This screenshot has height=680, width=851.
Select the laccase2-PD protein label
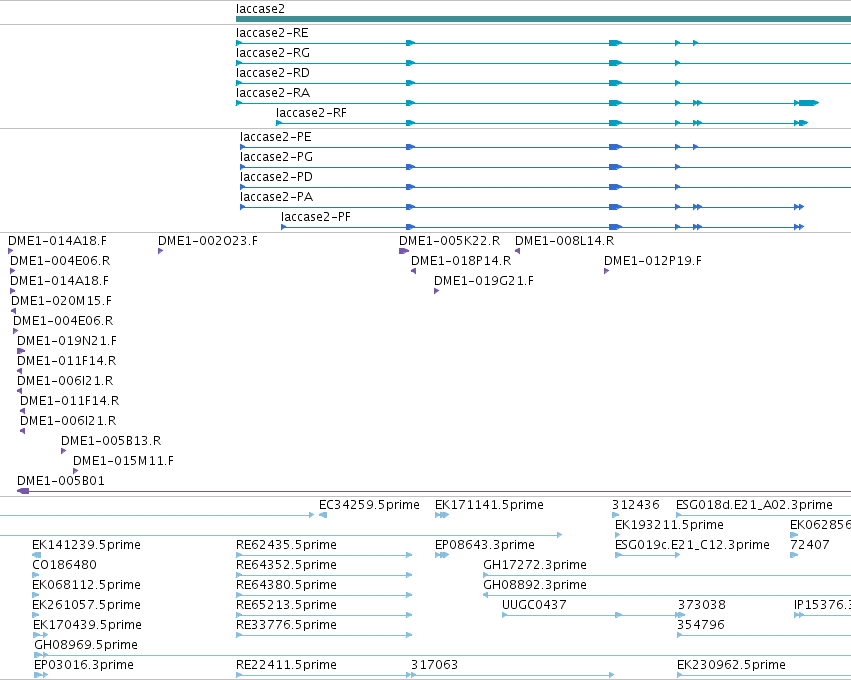pos(276,177)
